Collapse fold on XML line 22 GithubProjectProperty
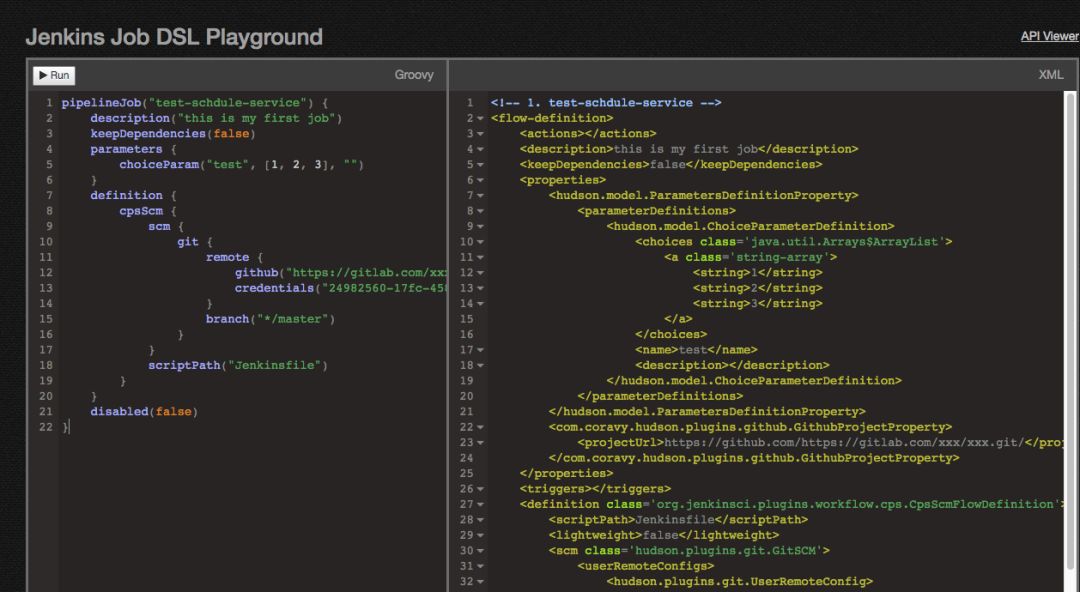This screenshot has height=592, width=1080. pos(480,427)
